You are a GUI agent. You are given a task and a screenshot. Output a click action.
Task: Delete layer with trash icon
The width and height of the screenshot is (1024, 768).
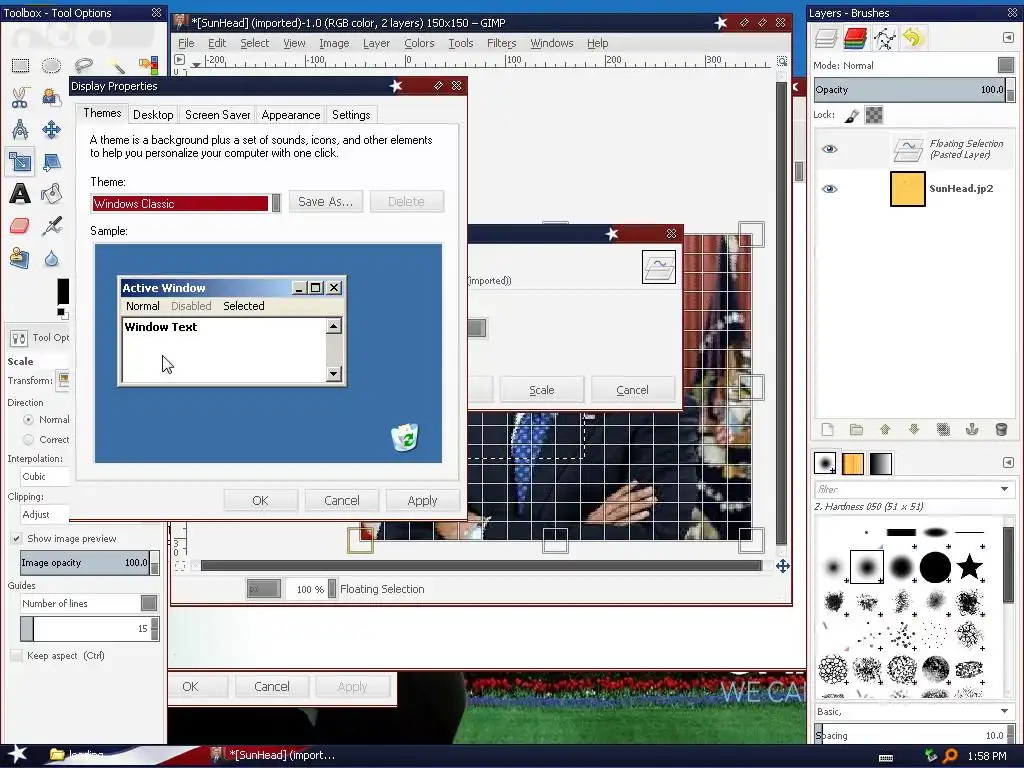tap(1001, 429)
